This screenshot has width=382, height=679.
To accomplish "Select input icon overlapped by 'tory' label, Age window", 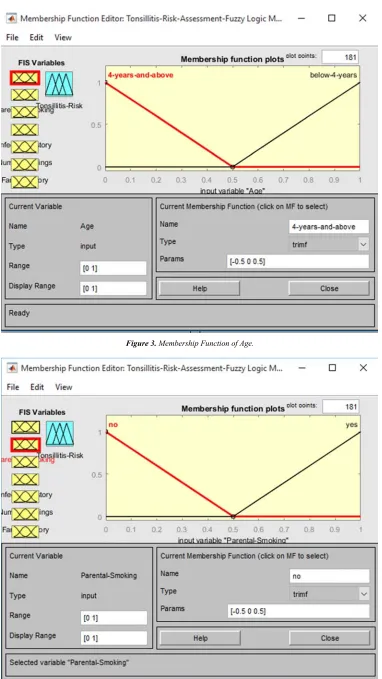I will (x=25, y=147).
